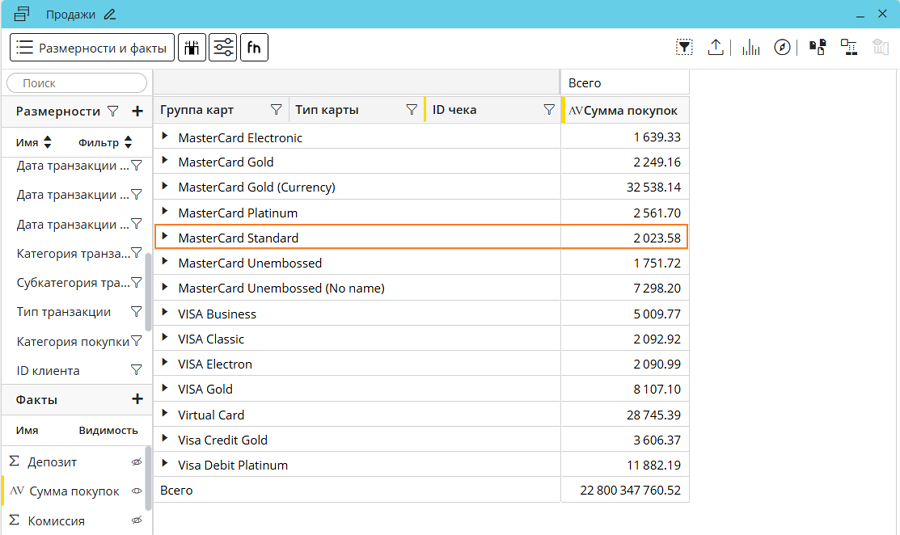Open the fn formula editor button
900x535 pixels.
(x=254, y=47)
